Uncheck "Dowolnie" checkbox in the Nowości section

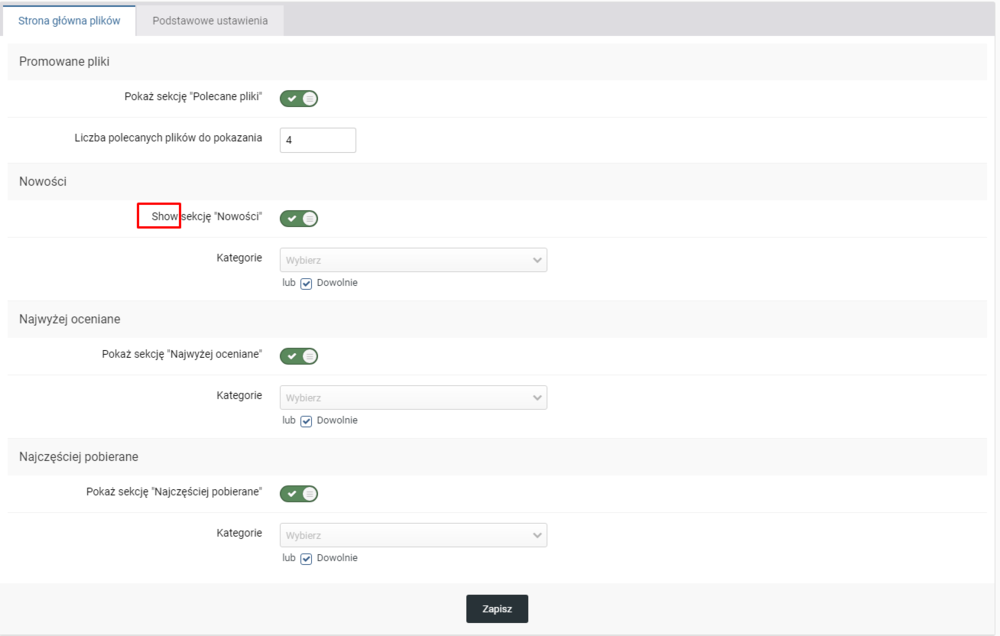307,283
